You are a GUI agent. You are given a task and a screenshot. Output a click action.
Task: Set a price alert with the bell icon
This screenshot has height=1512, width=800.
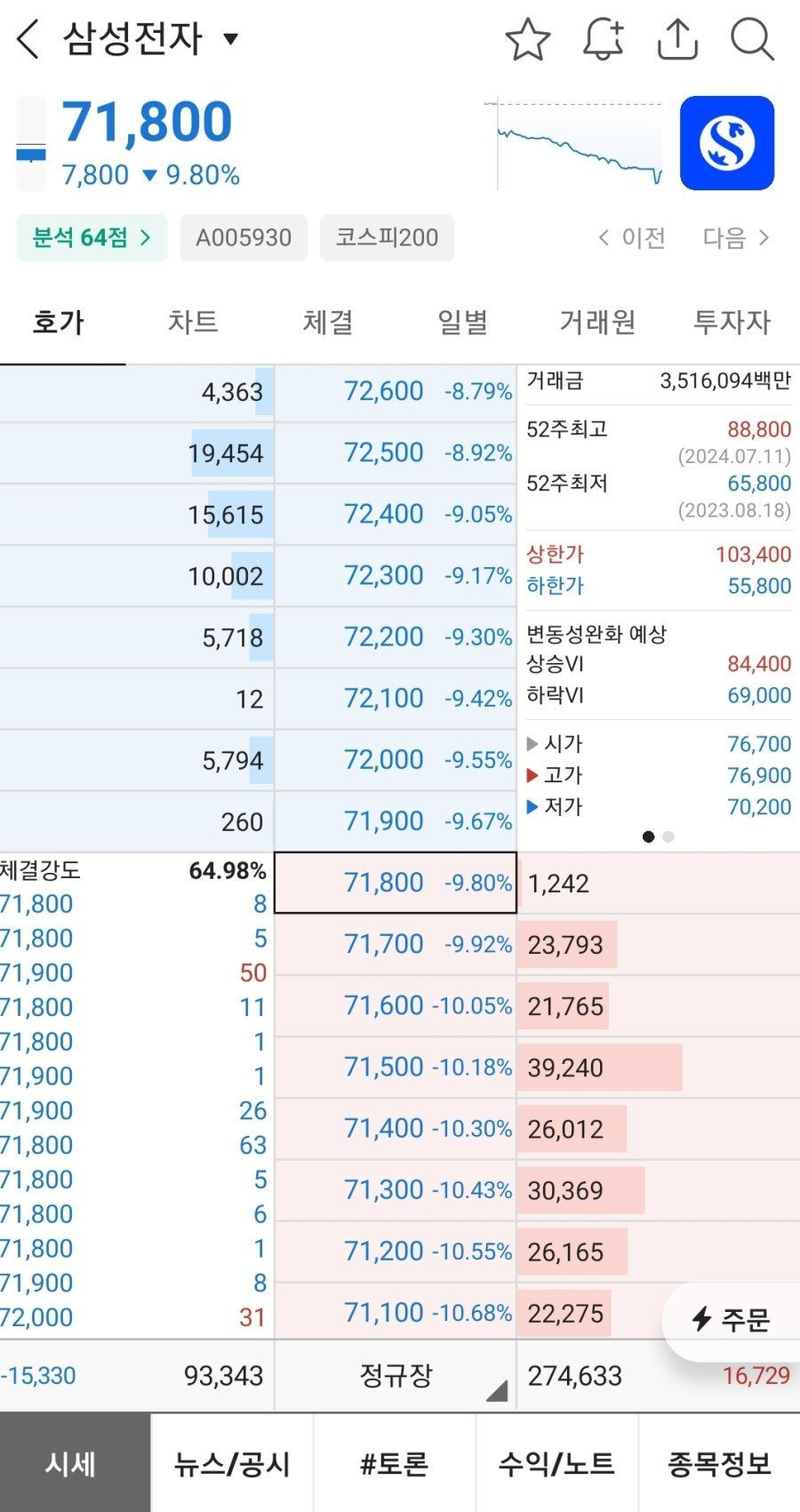click(x=603, y=40)
